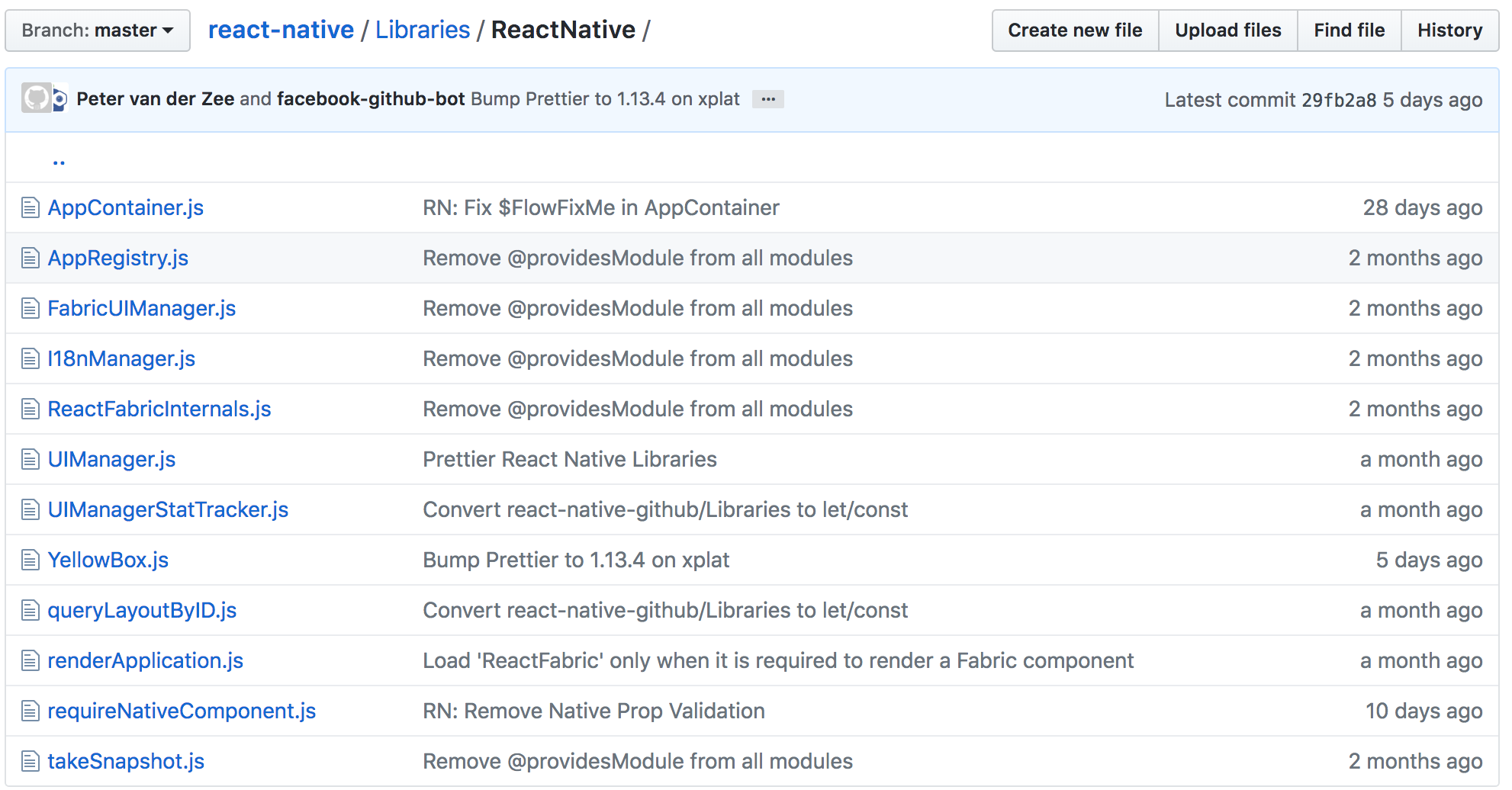Image resolution: width=1512 pixels, height=790 pixels.
Task: Click the facebook-github-bot avatar icon
Action: 60,99
